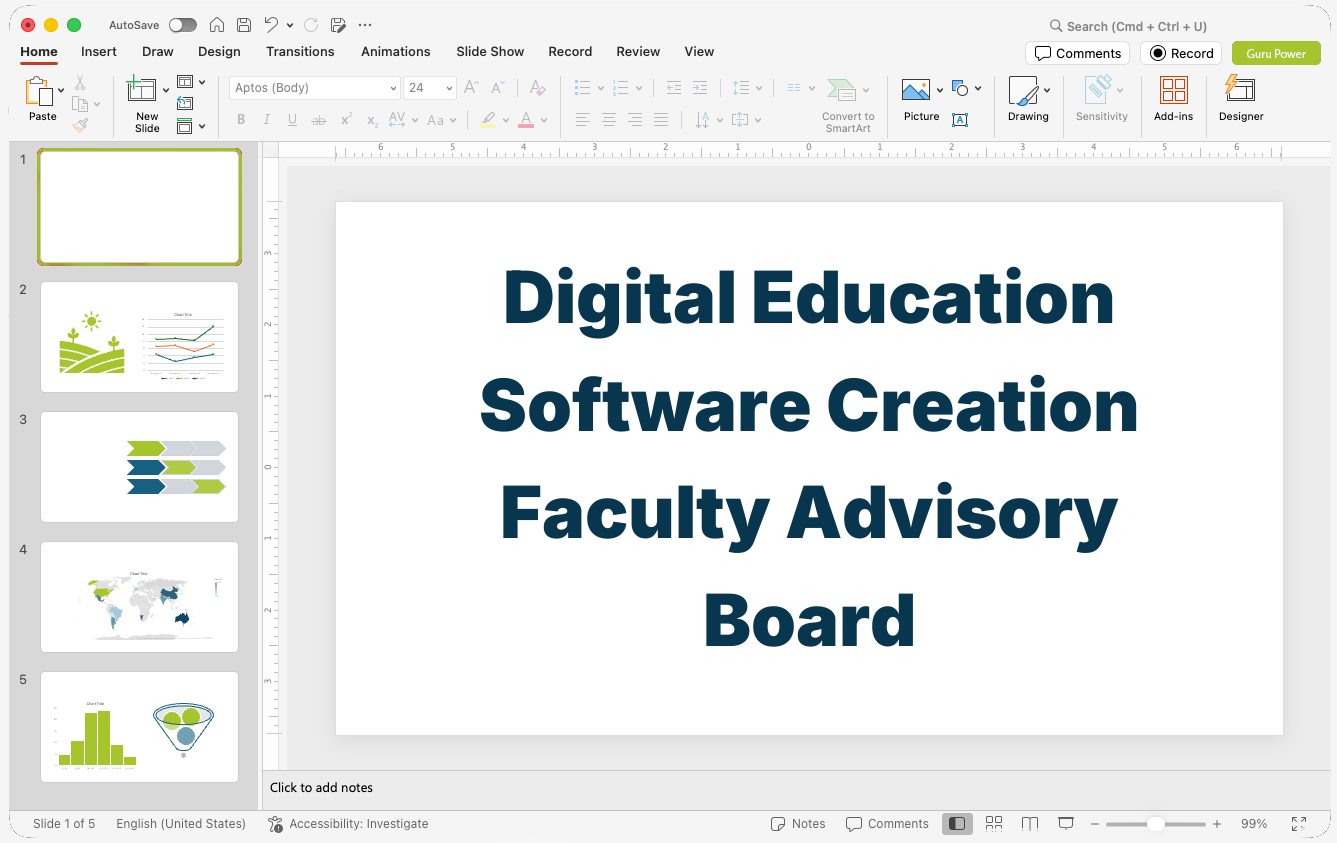Click the Home icon in title bar

click(x=216, y=25)
